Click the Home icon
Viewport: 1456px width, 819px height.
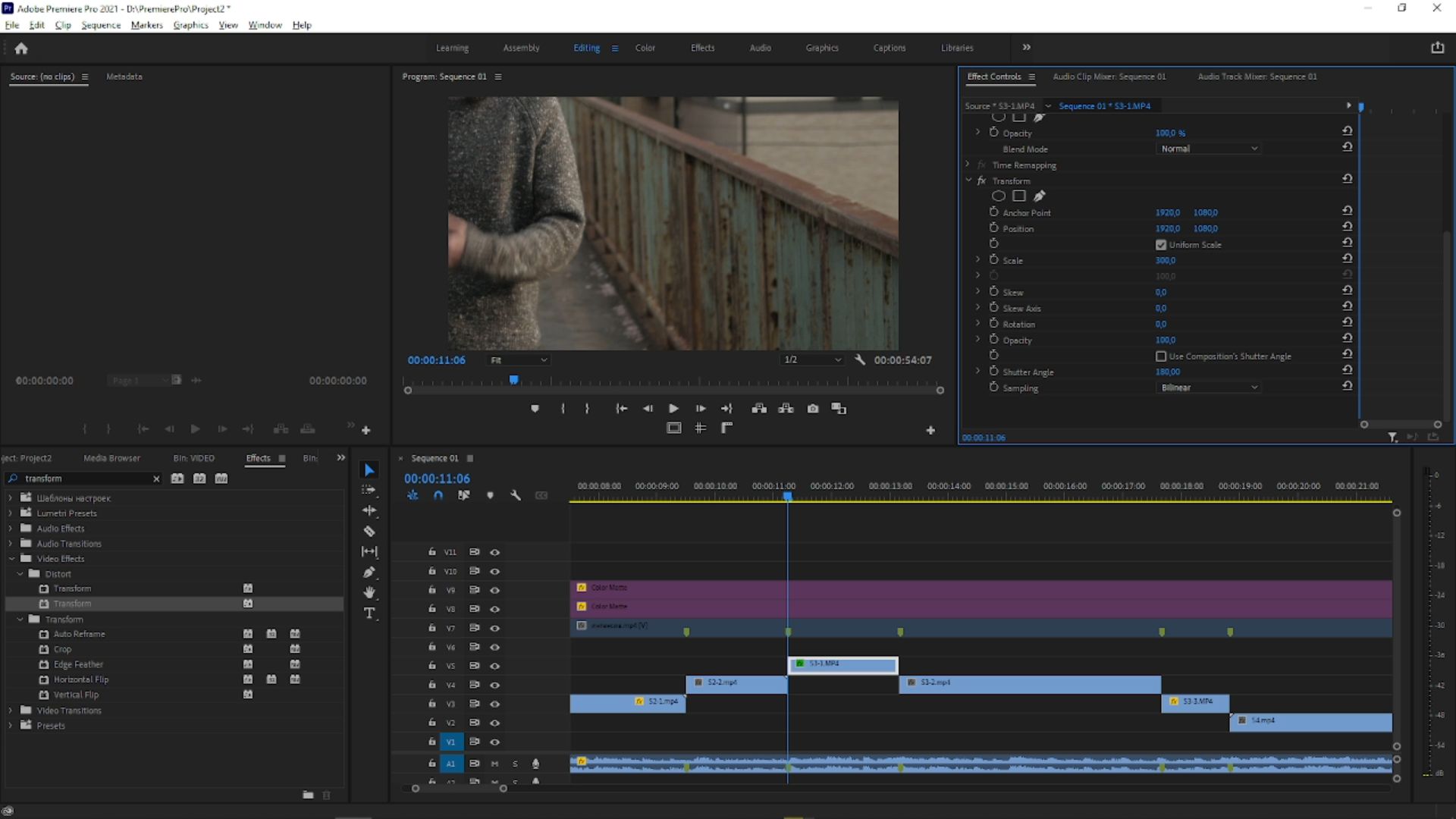(x=21, y=49)
